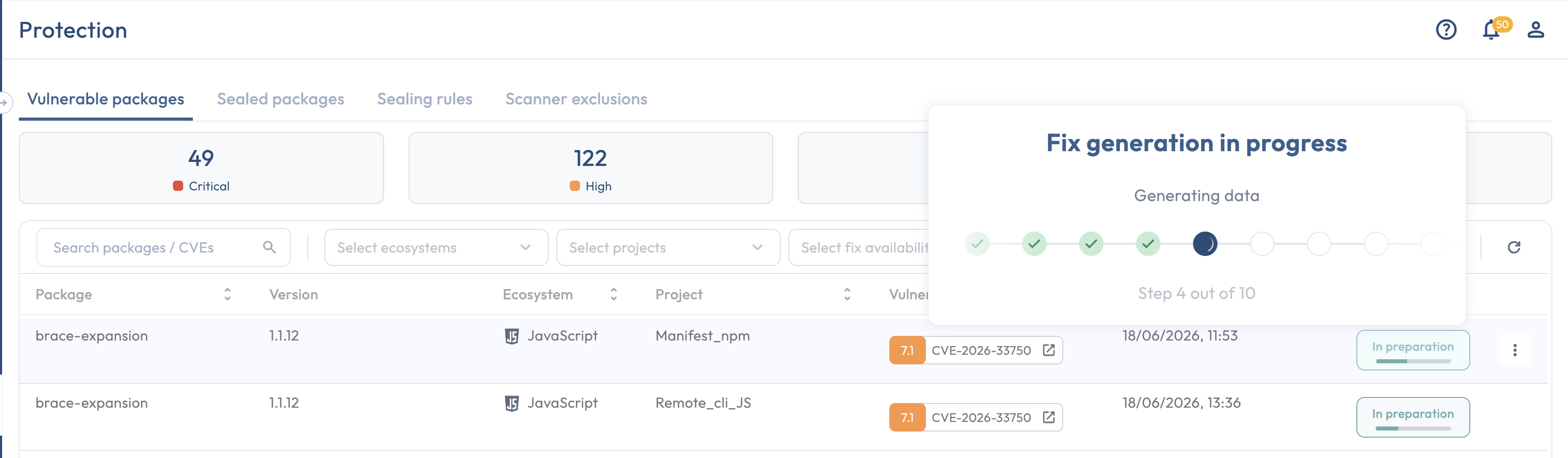Focus the Search packages / CVEs field
This screenshot has width=1568, height=458.
pyautogui.click(x=163, y=247)
